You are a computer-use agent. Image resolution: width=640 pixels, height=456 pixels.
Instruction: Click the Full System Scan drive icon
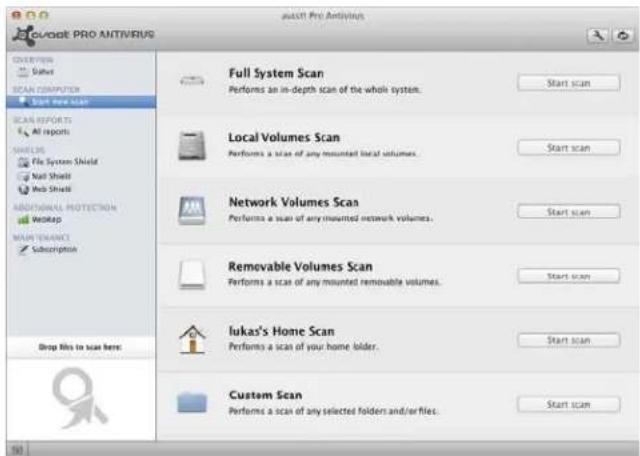(192, 80)
